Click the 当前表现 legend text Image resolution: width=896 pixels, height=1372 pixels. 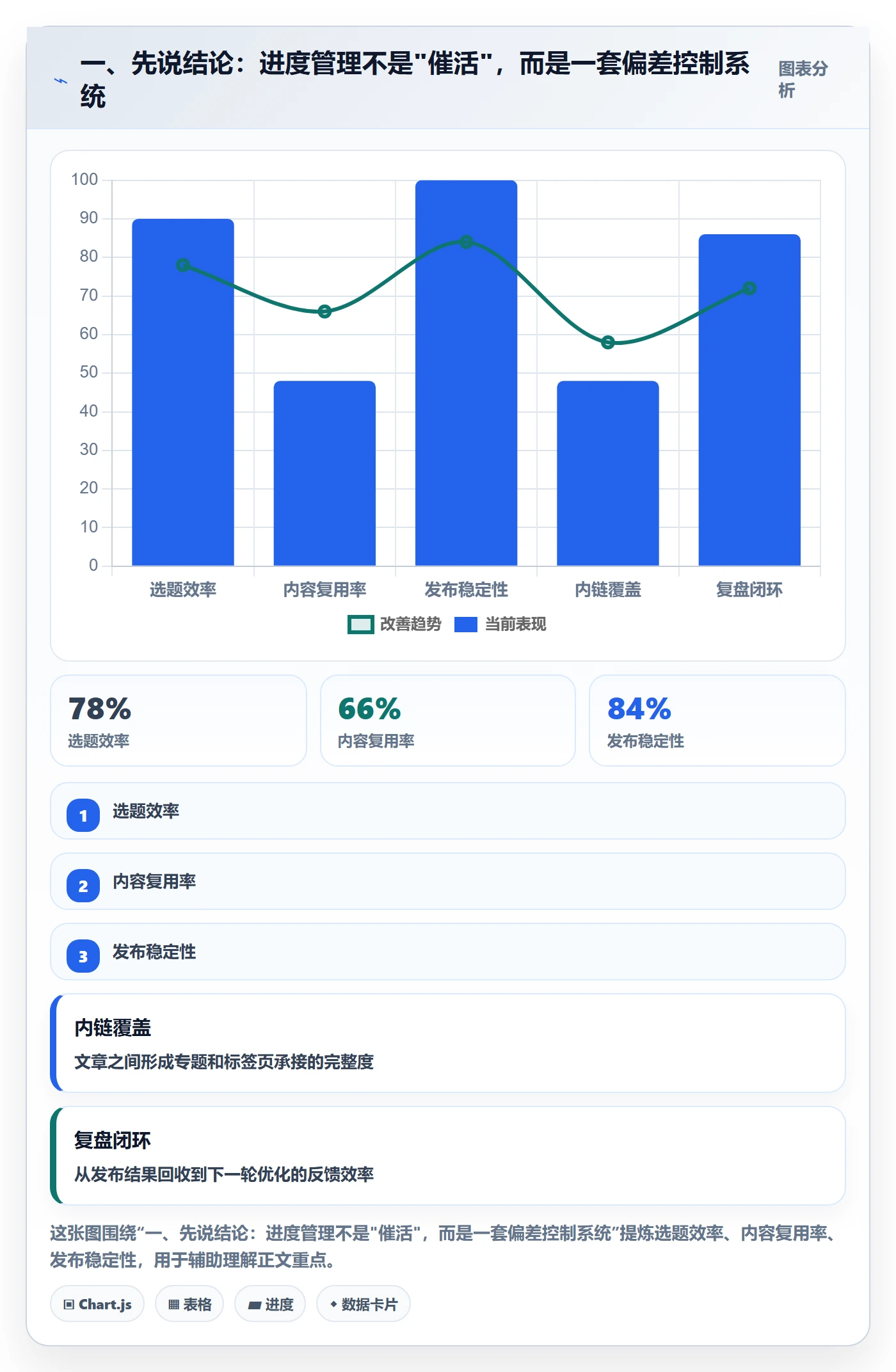(x=515, y=625)
